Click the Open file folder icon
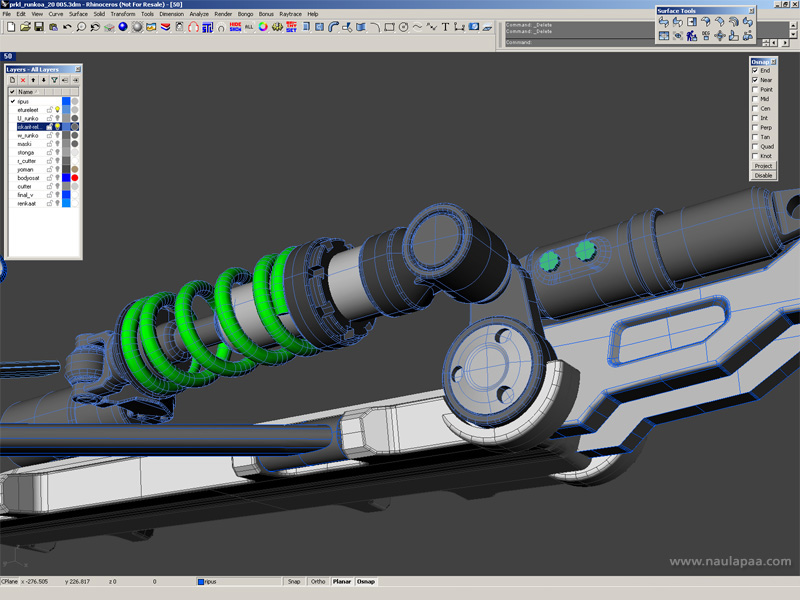Screen dimensions: 800x600 [x=23, y=27]
